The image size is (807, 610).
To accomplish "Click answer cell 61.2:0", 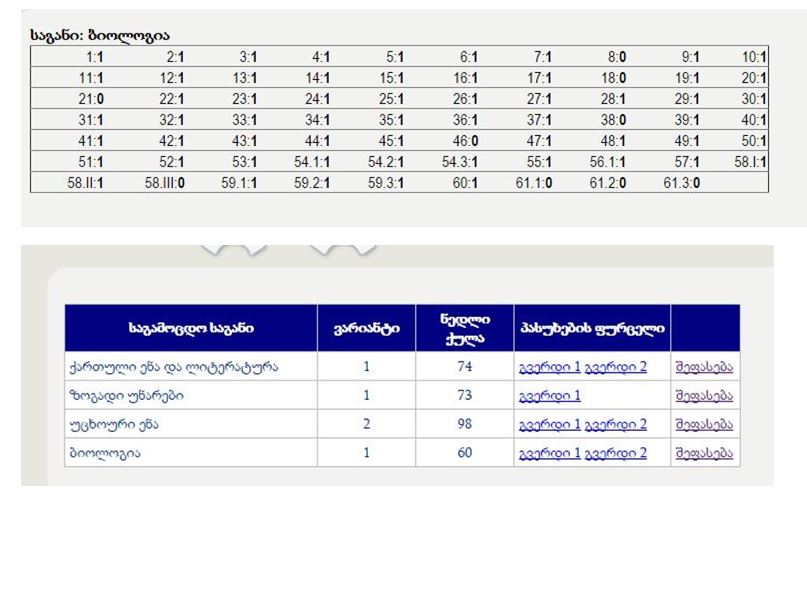I will (608, 183).
